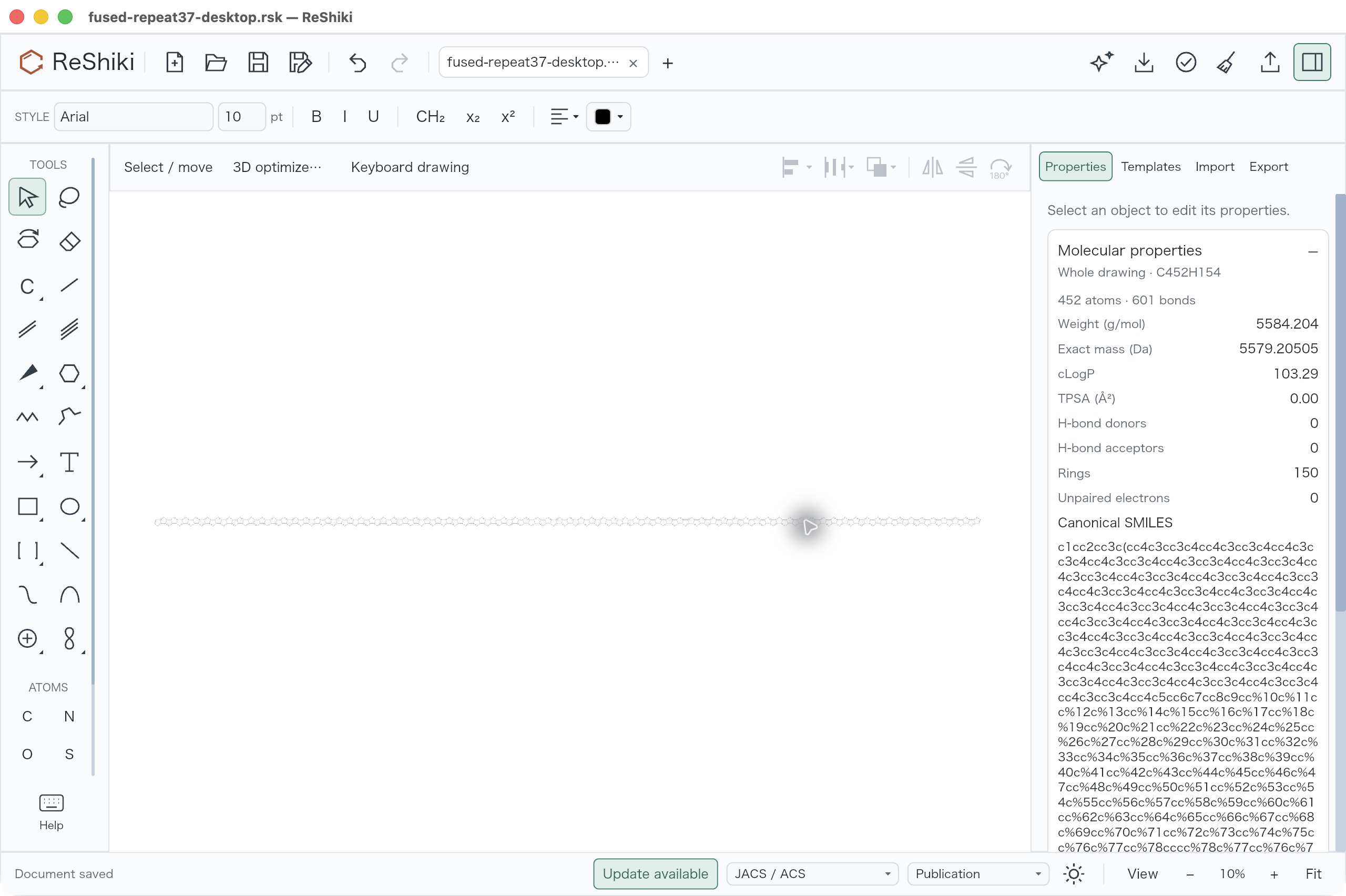1346x896 pixels.
Task: Choose the brackets tool
Action: point(27,551)
